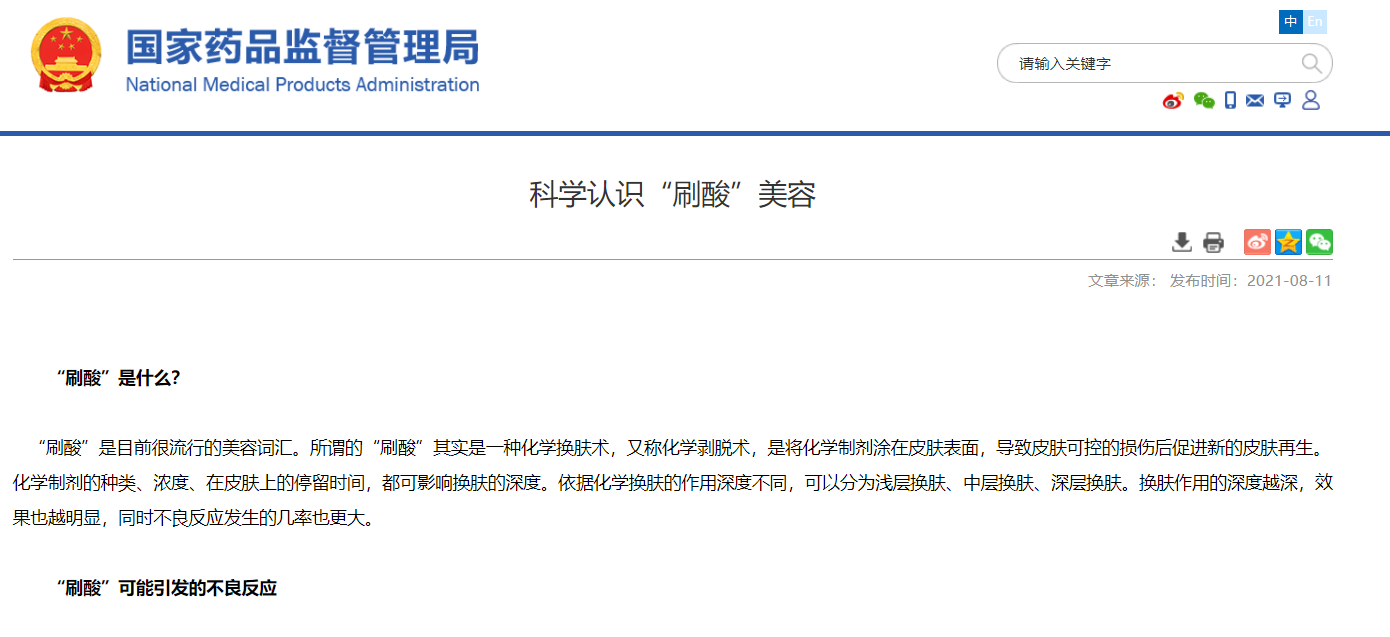Open the user account icon

pos(1311,101)
